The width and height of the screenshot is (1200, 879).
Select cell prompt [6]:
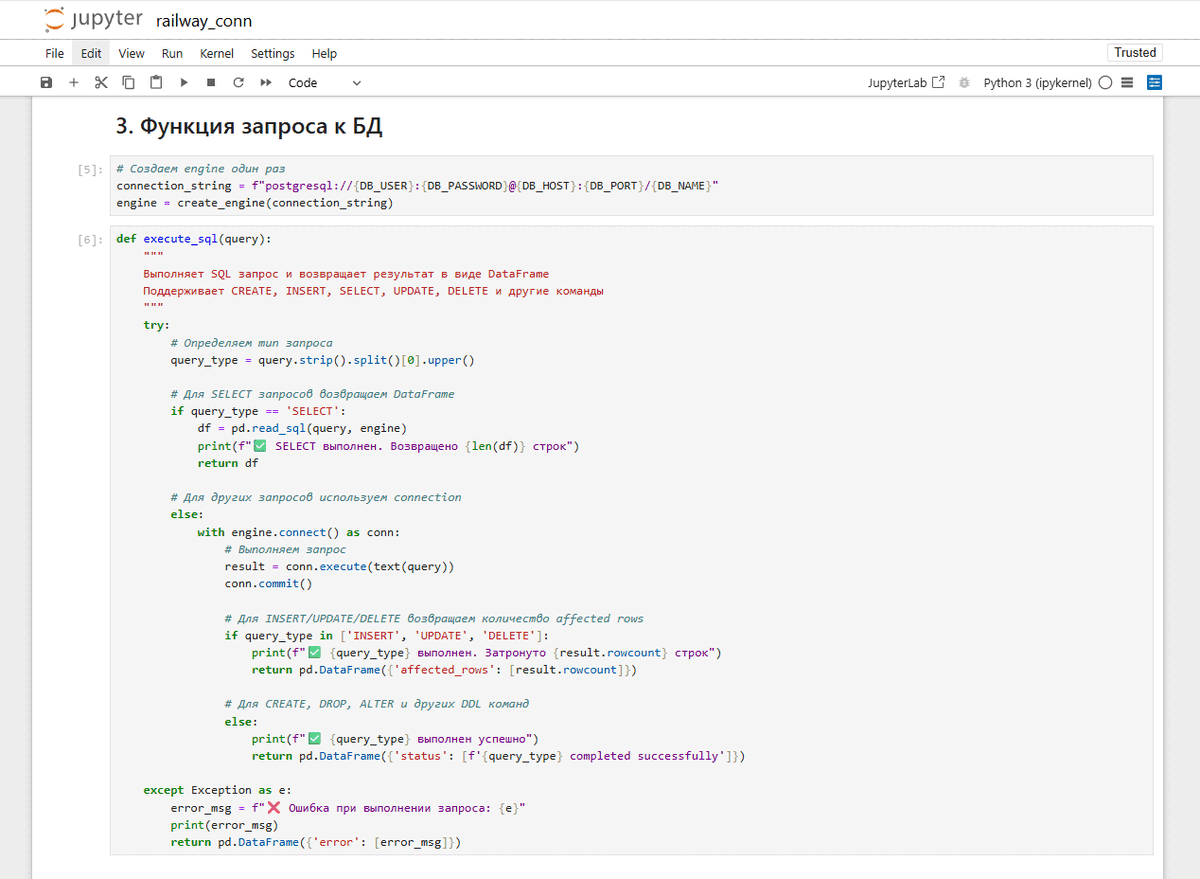pyautogui.click(x=90, y=239)
